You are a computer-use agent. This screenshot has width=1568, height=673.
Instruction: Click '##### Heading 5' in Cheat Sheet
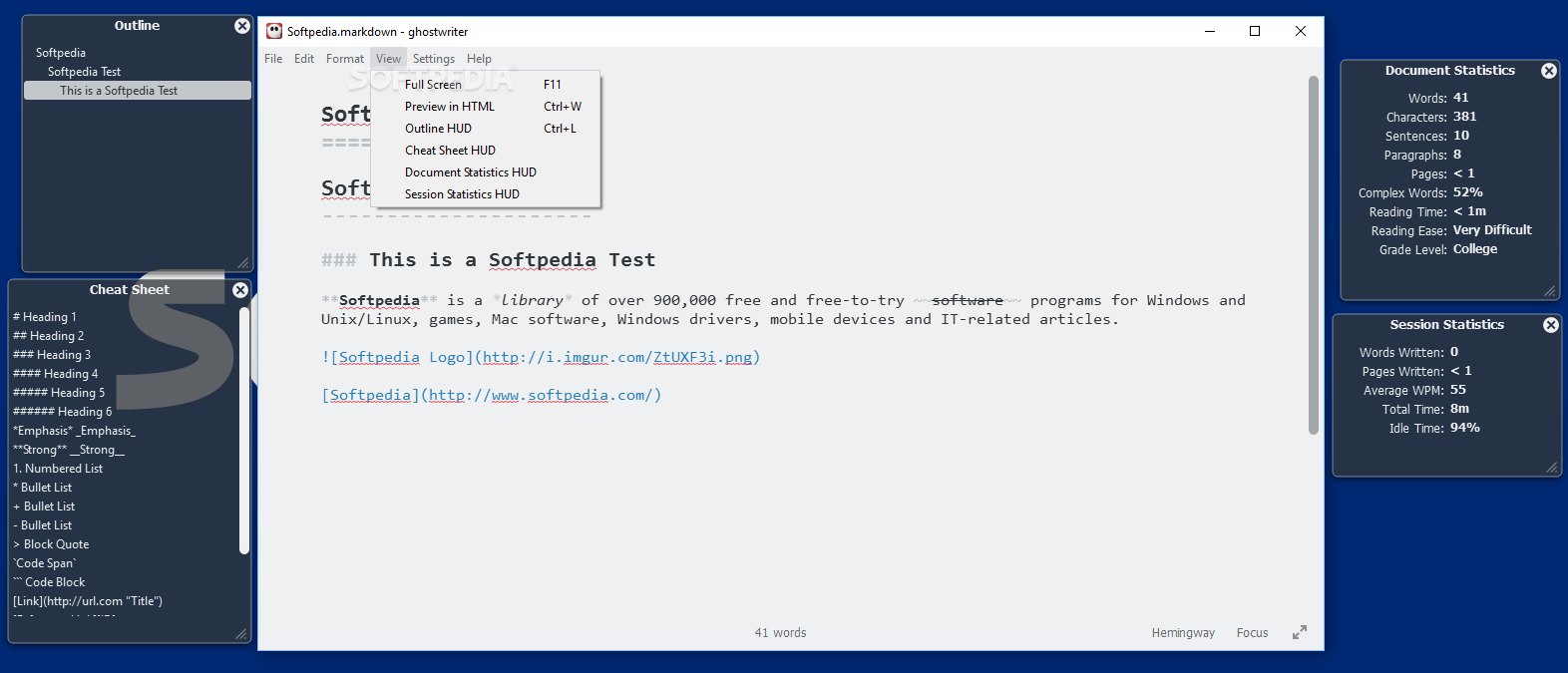tap(59, 393)
